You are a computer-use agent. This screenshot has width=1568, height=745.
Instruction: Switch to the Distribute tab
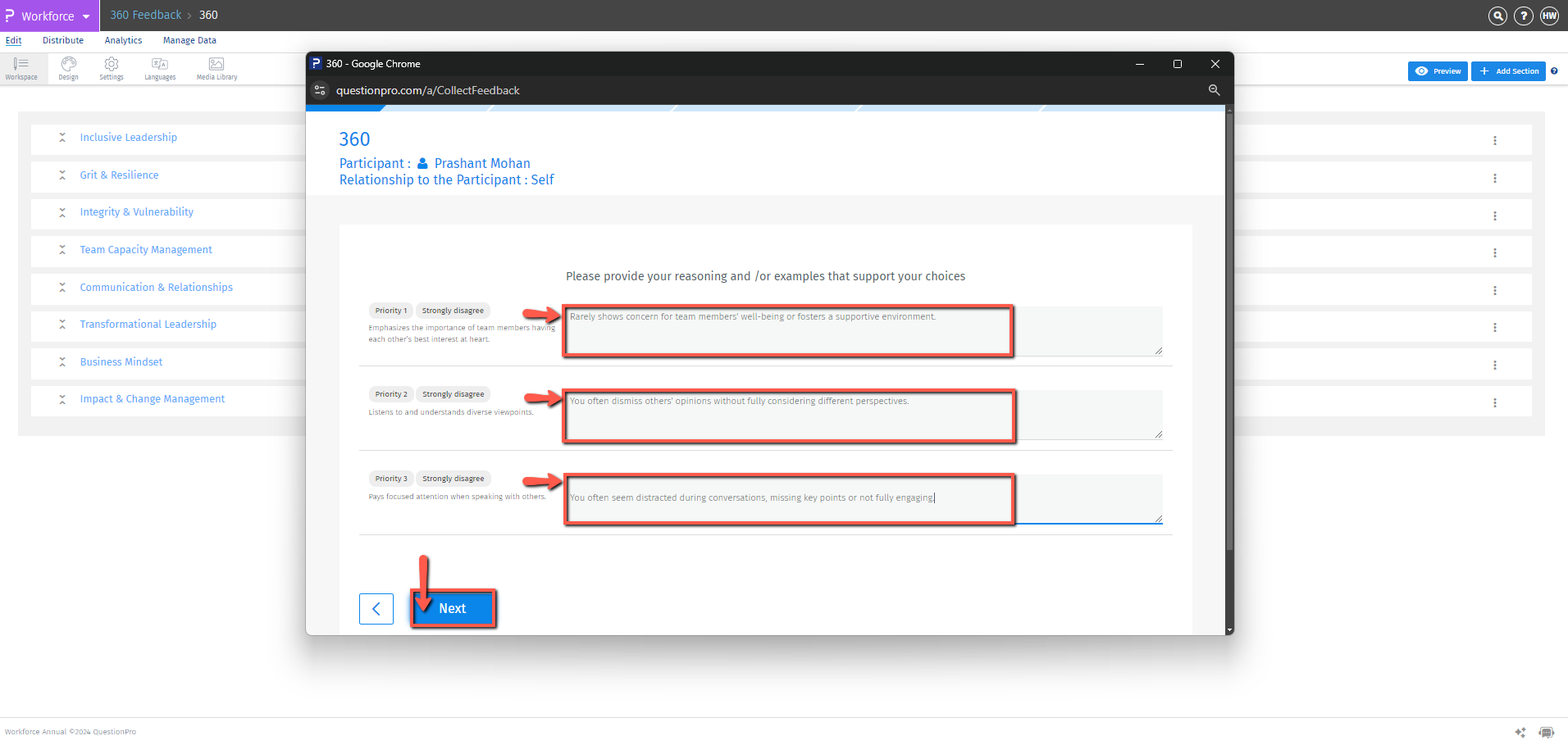click(x=63, y=40)
